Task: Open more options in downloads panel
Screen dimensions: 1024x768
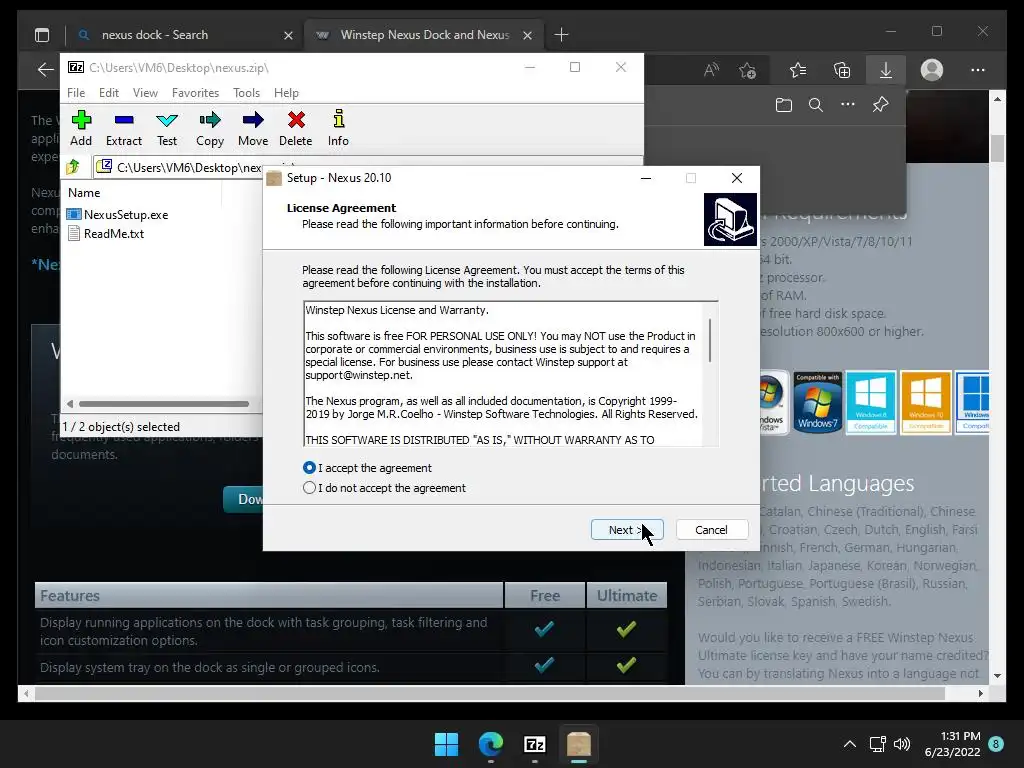Action: click(x=848, y=104)
